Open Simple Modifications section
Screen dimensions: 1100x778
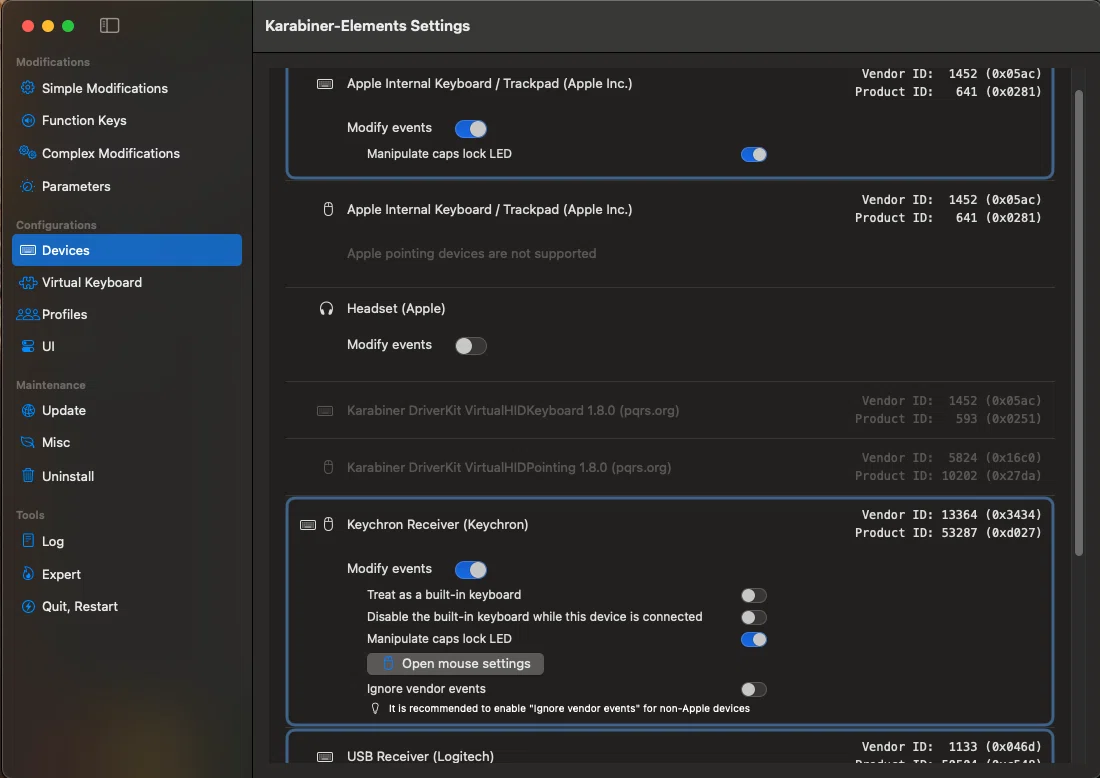(x=127, y=88)
